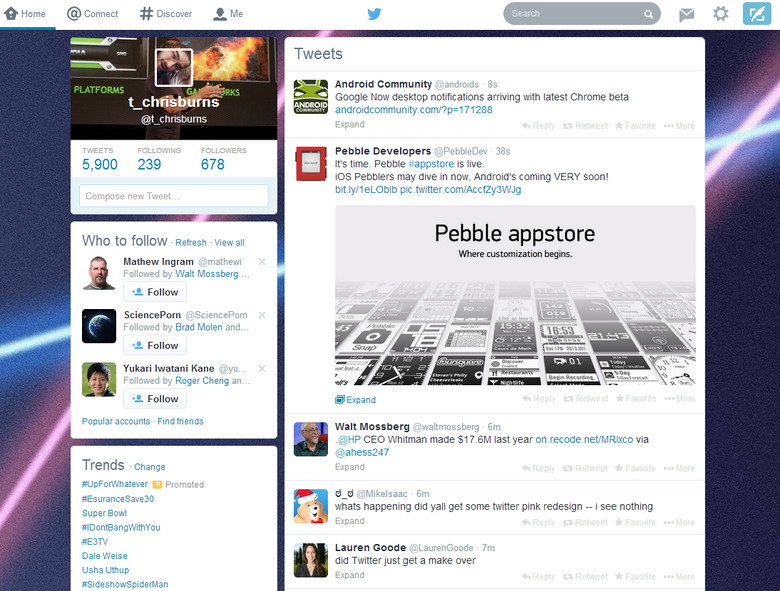
Task: Dismiss the Mathew Ingram suggestion
Action: point(262,262)
